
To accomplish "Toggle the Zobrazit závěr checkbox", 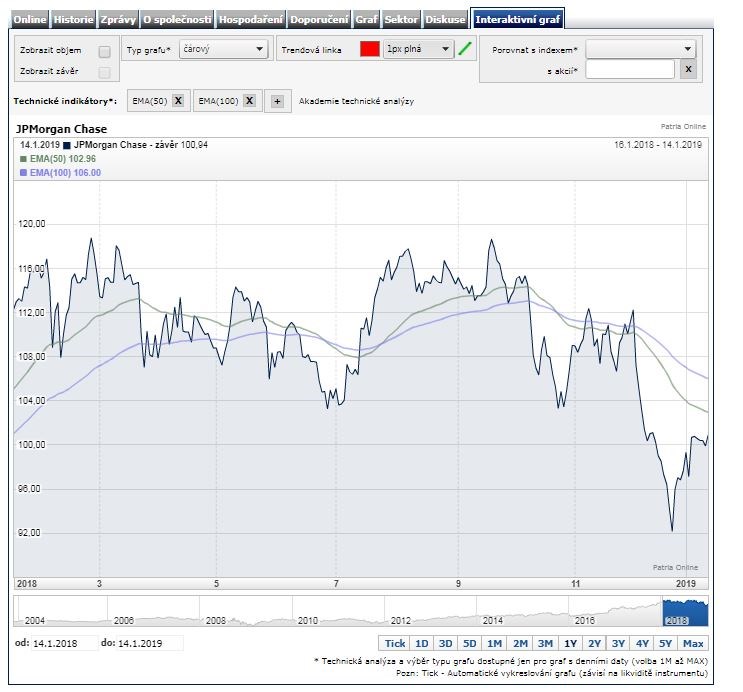I will click(104, 72).
